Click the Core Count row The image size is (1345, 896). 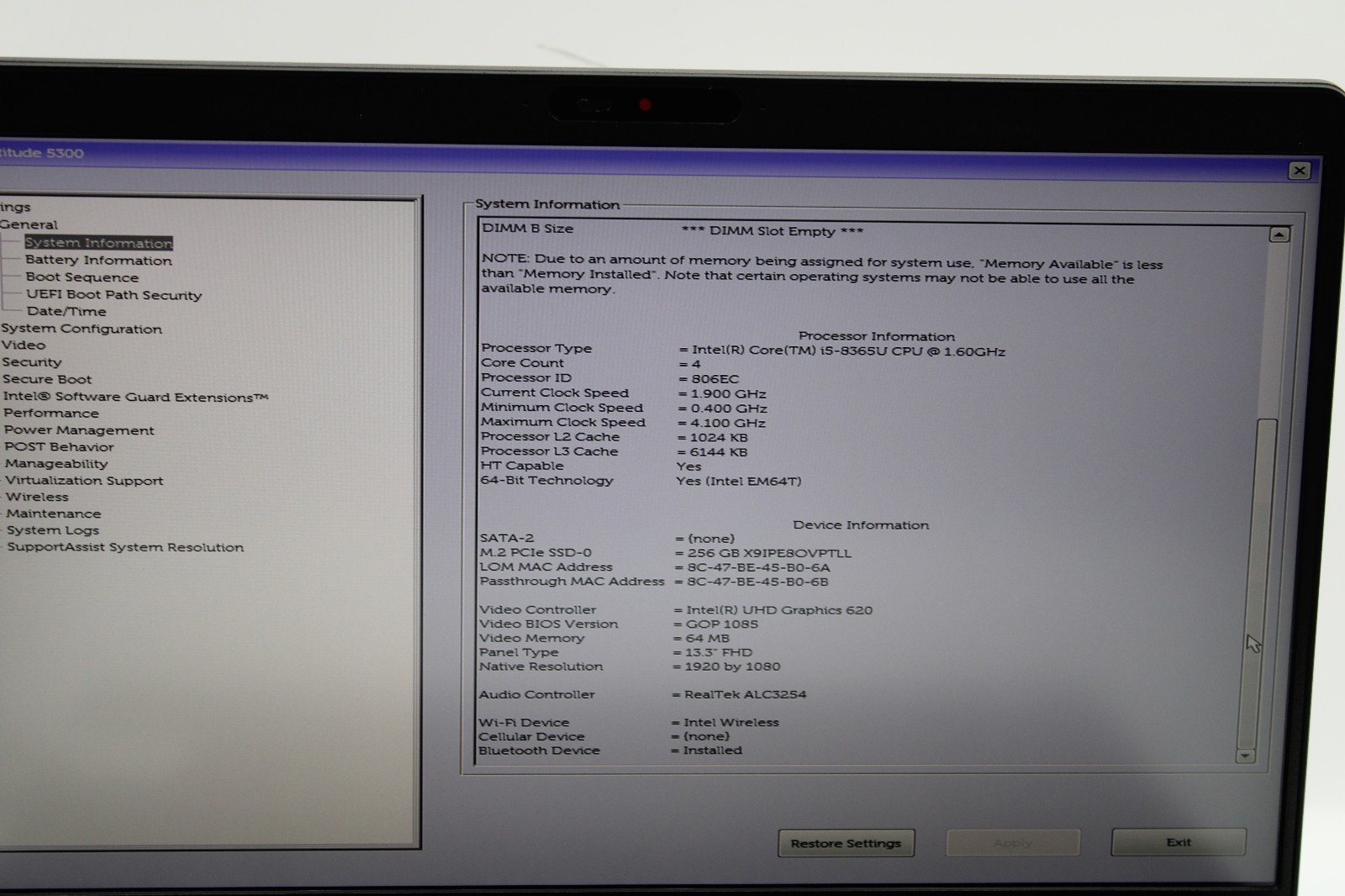coord(590,363)
